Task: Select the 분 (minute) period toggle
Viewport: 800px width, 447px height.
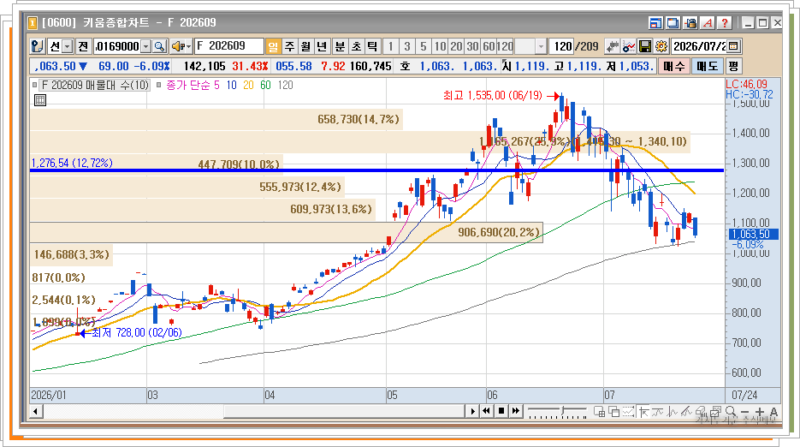Action: pyautogui.click(x=339, y=46)
